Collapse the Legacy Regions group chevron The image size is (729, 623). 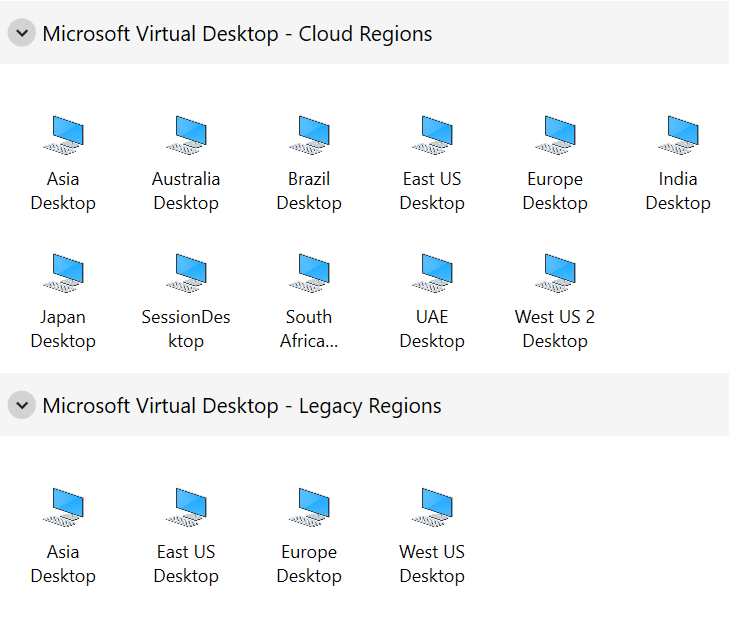[x=22, y=405]
